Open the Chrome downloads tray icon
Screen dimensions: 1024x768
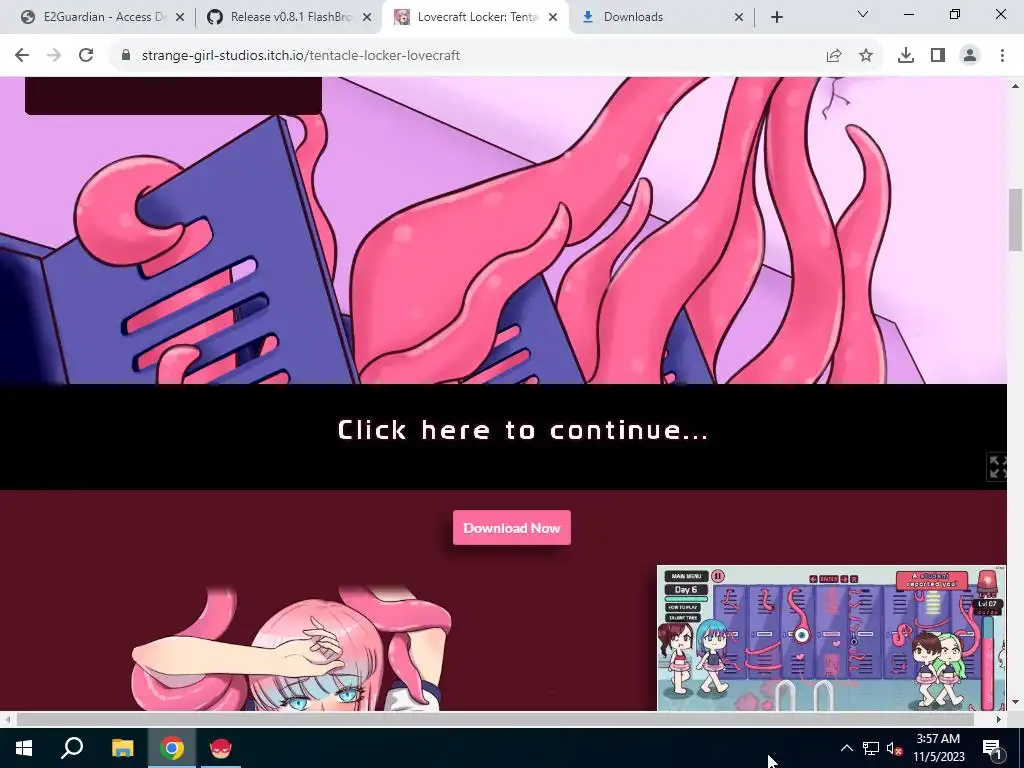906,56
